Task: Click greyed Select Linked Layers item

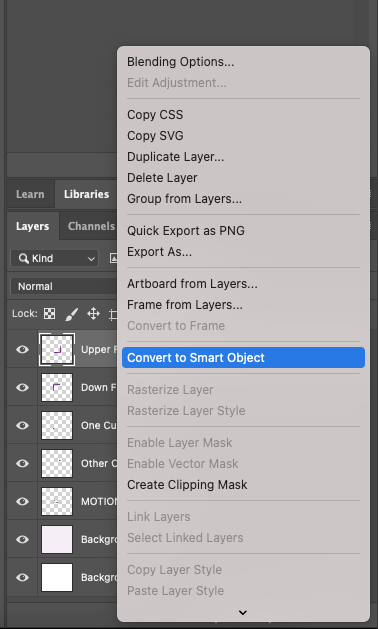Action: 185,538
